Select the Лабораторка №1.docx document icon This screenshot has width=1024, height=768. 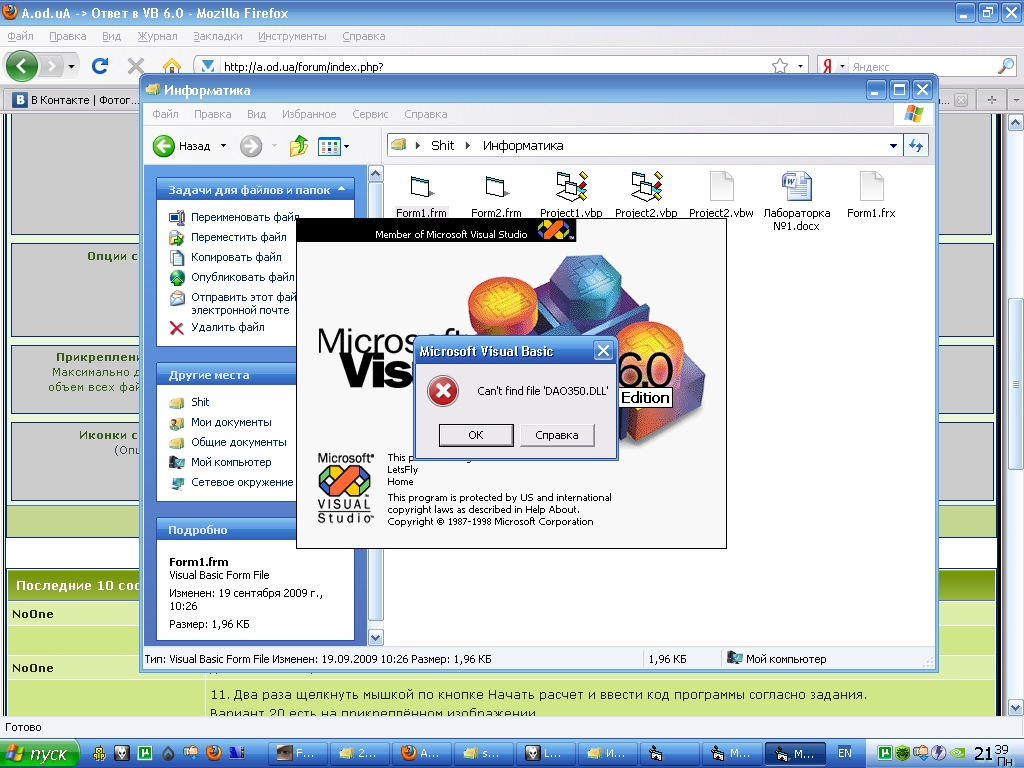797,187
